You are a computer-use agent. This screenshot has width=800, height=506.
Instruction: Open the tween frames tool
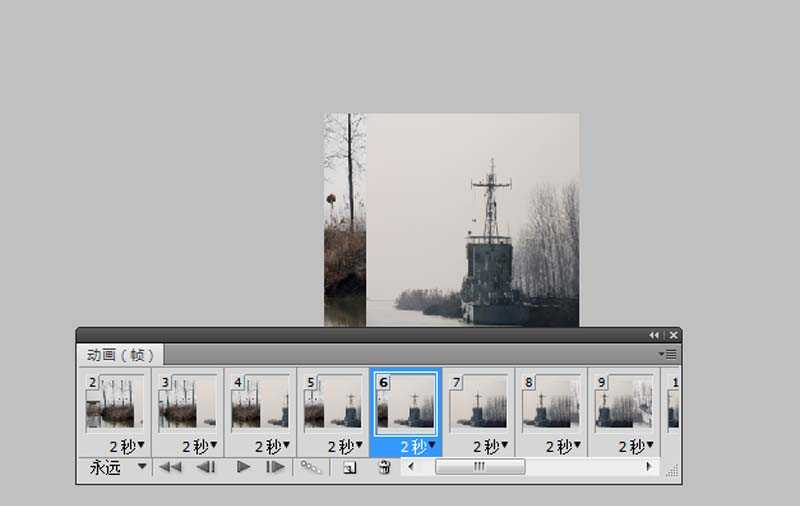(x=311, y=467)
